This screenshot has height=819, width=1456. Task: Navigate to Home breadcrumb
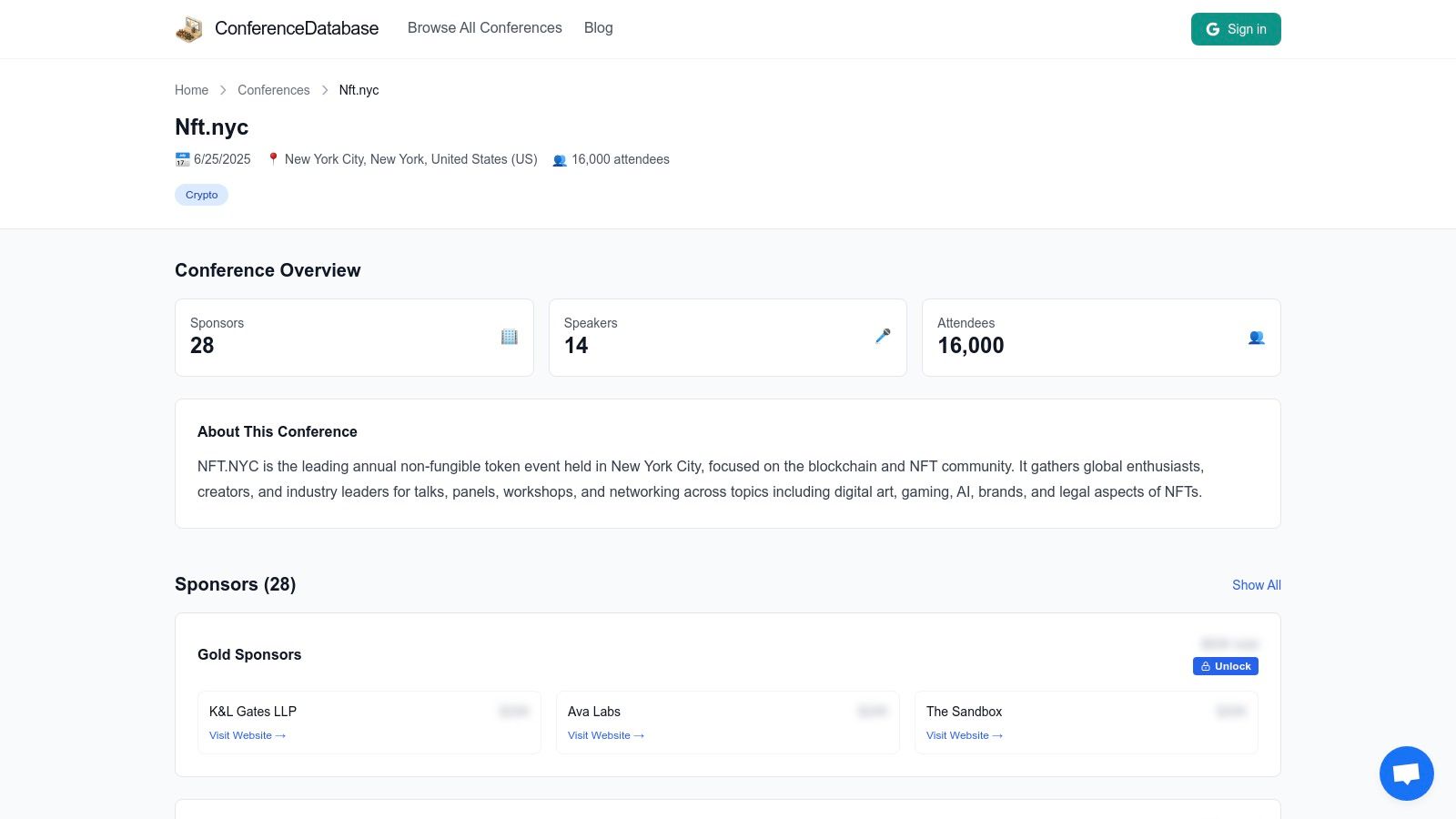[191, 90]
